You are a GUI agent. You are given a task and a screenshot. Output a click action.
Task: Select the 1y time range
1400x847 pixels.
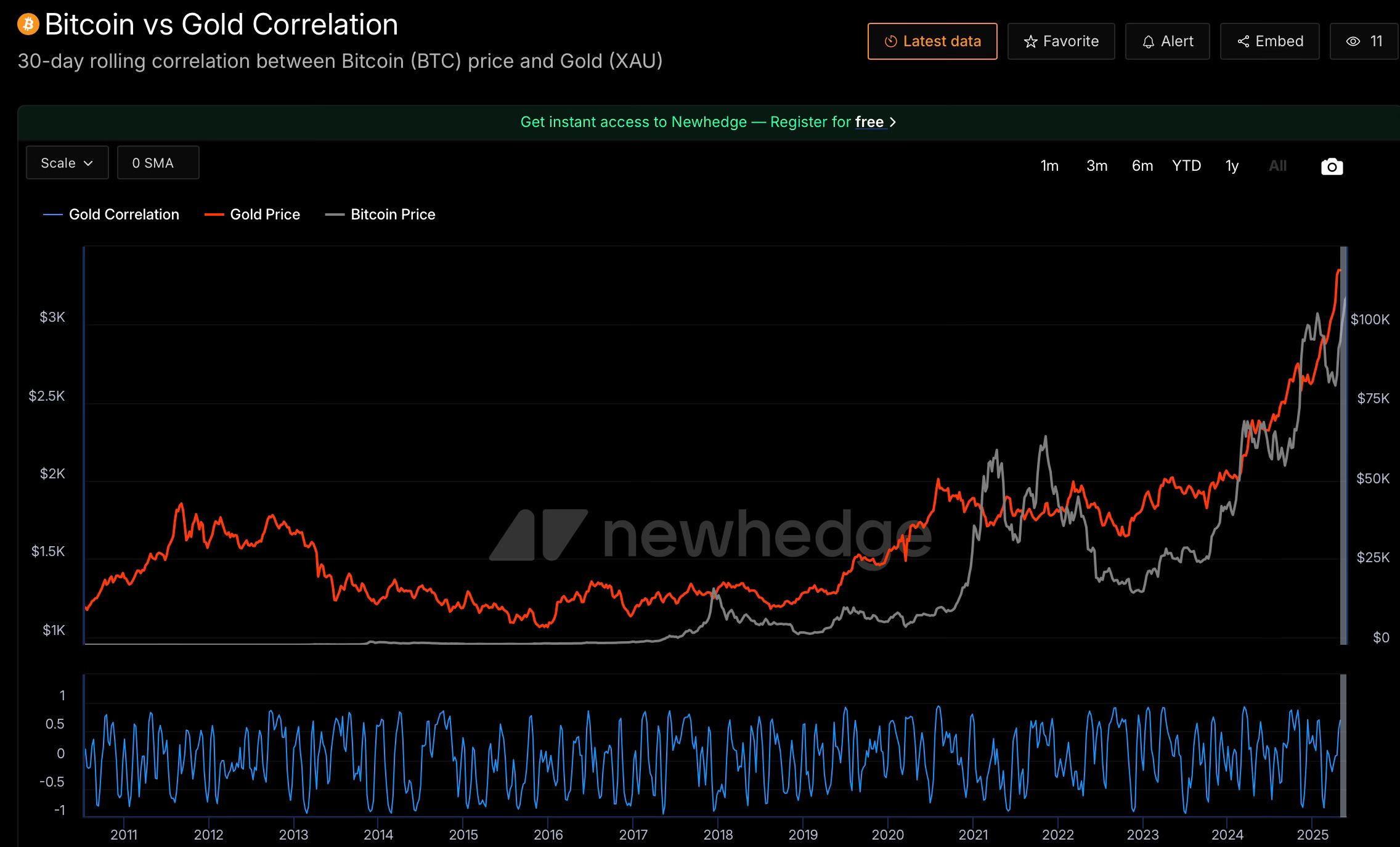pos(1232,166)
